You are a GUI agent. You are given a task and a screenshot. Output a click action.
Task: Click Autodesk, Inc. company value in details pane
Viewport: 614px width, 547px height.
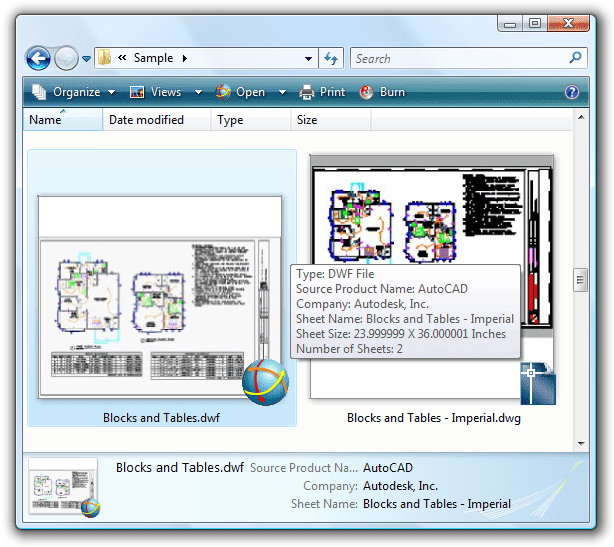pos(400,486)
